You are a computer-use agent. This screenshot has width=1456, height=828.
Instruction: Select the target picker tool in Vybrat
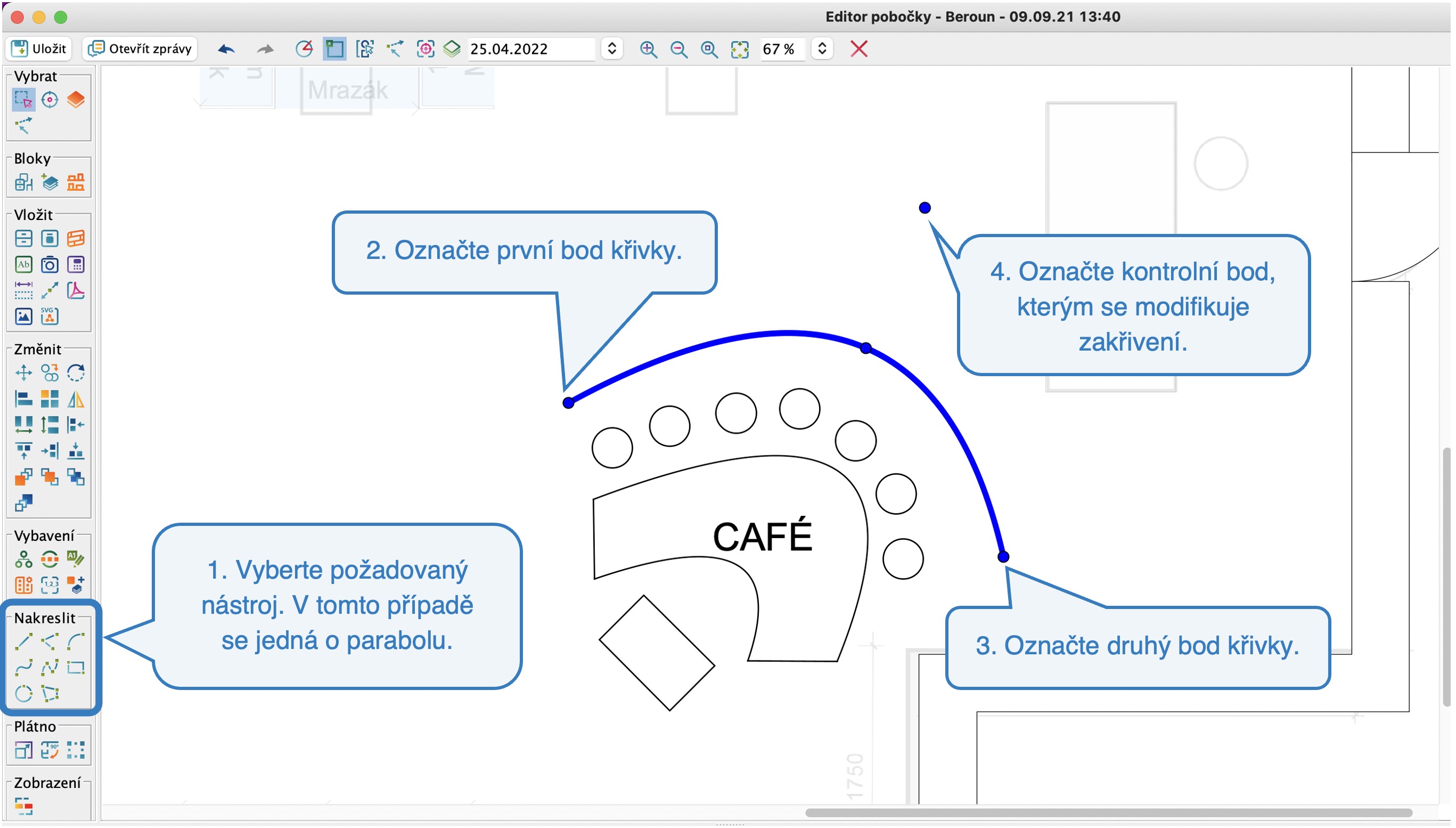tap(50, 100)
